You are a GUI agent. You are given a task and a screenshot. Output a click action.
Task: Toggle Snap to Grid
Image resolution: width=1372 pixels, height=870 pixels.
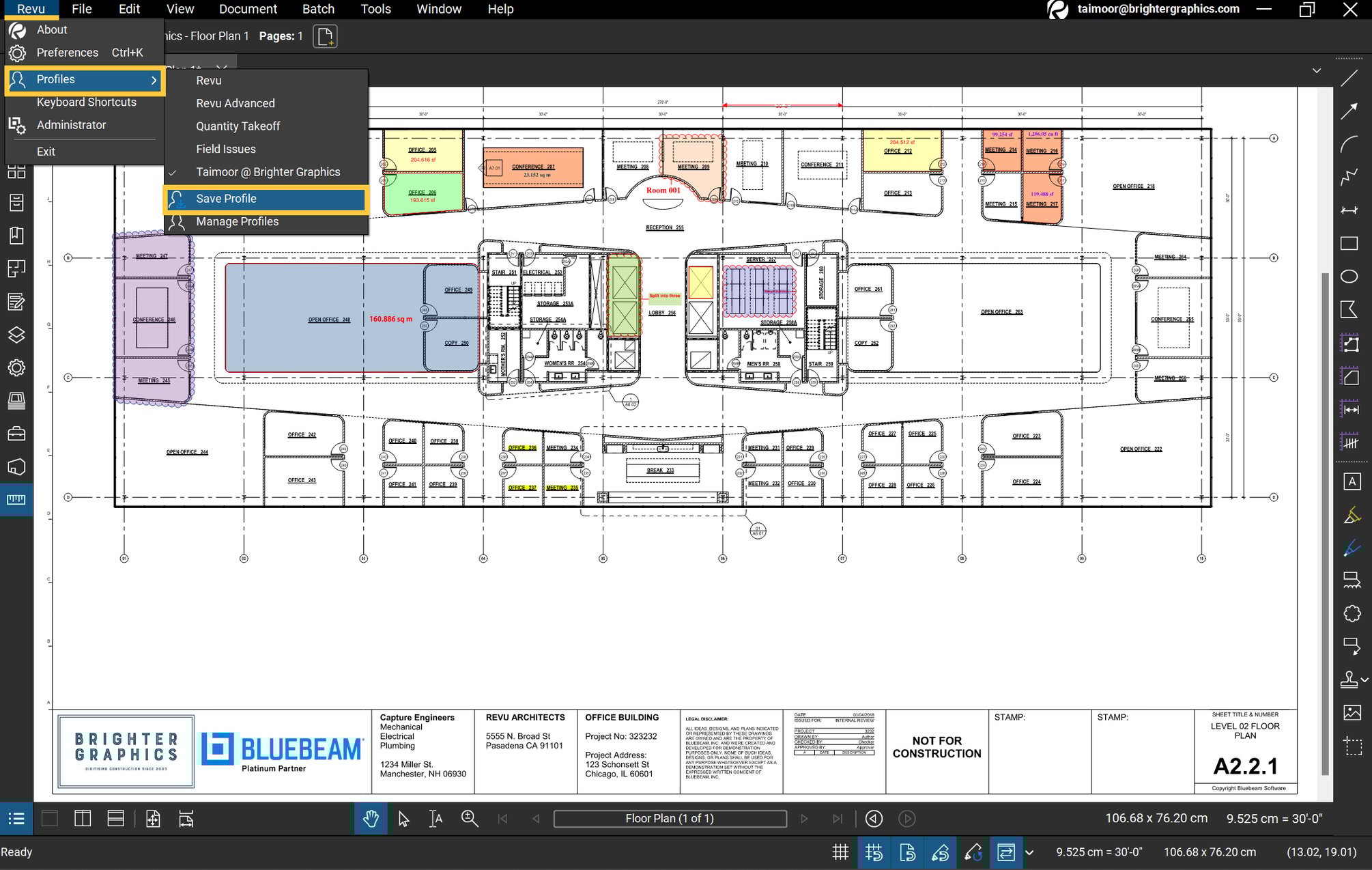click(874, 853)
